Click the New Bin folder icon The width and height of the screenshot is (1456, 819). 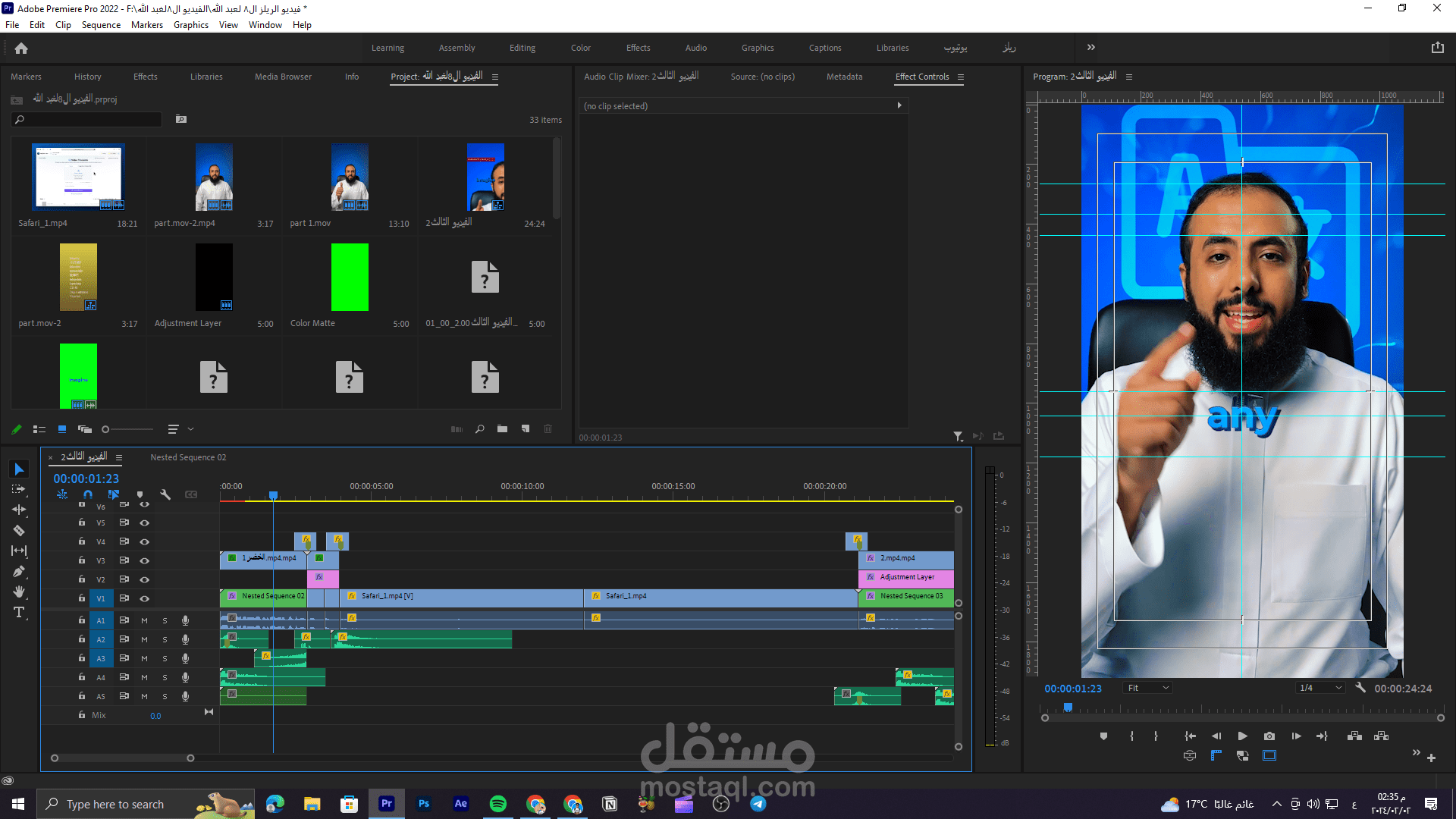pos(502,429)
